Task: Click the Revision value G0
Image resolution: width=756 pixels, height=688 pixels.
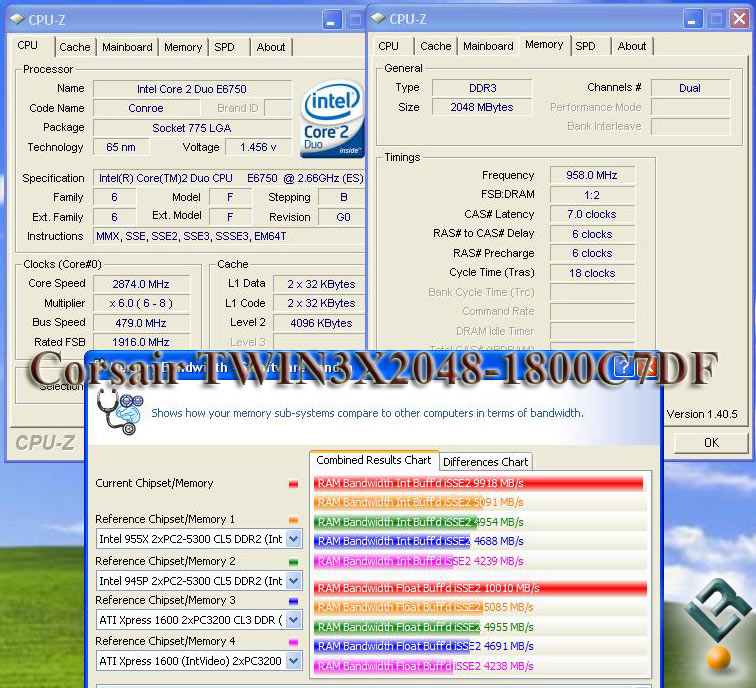Action: click(x=342, y=217)
